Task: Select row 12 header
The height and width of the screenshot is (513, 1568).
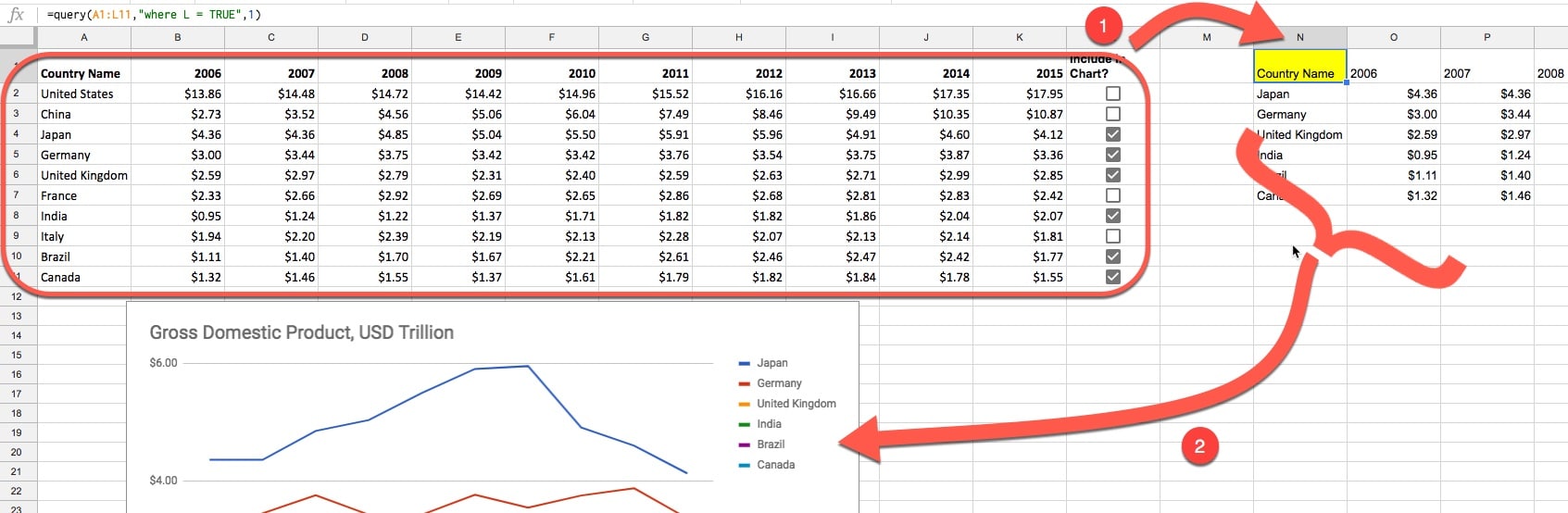Action: (x=17, y=296)
